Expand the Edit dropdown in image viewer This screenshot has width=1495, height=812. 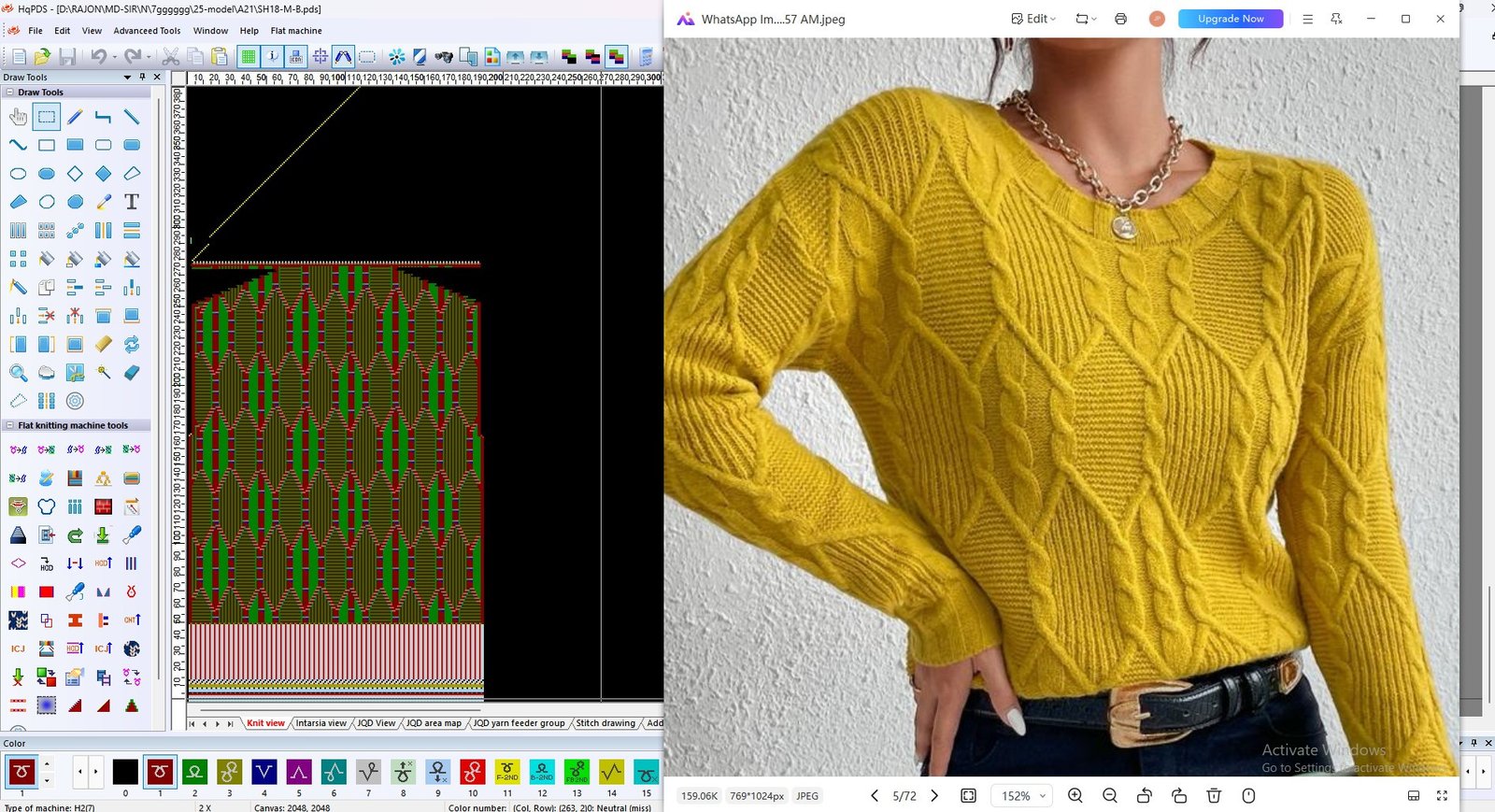pyautogui.click(x=1034, y=19)
